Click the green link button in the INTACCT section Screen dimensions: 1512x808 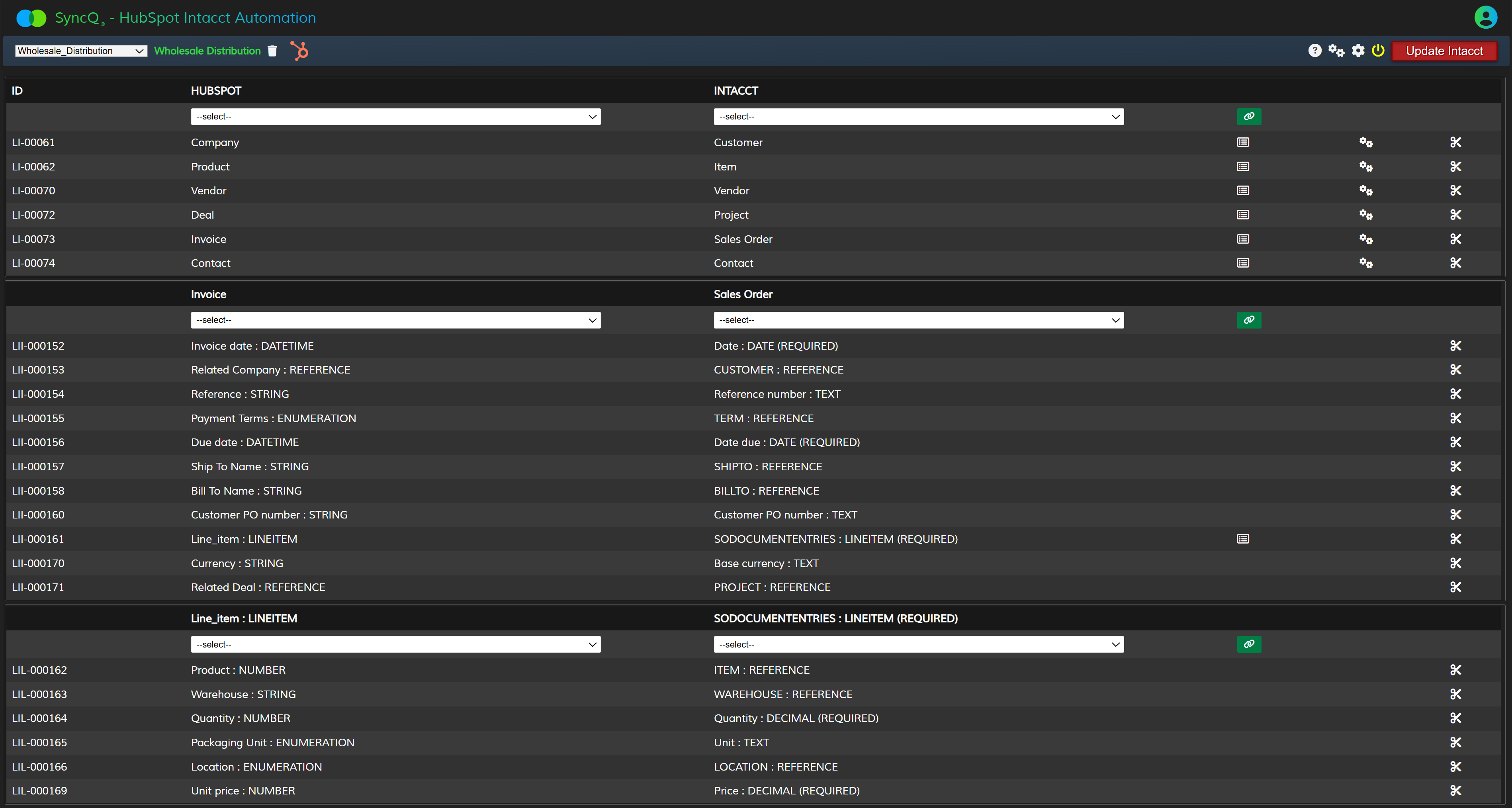(1248, 117)
